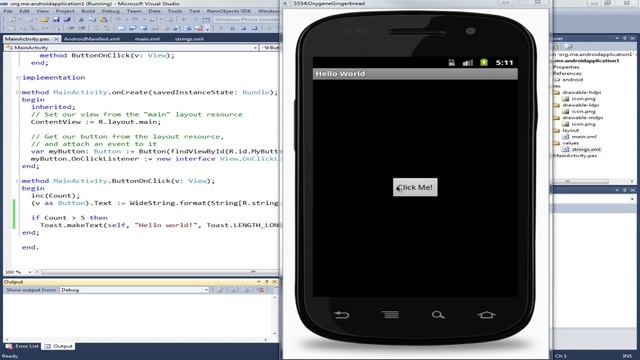Click the 'if Count > 5 then' code line

tap(69, 218)
